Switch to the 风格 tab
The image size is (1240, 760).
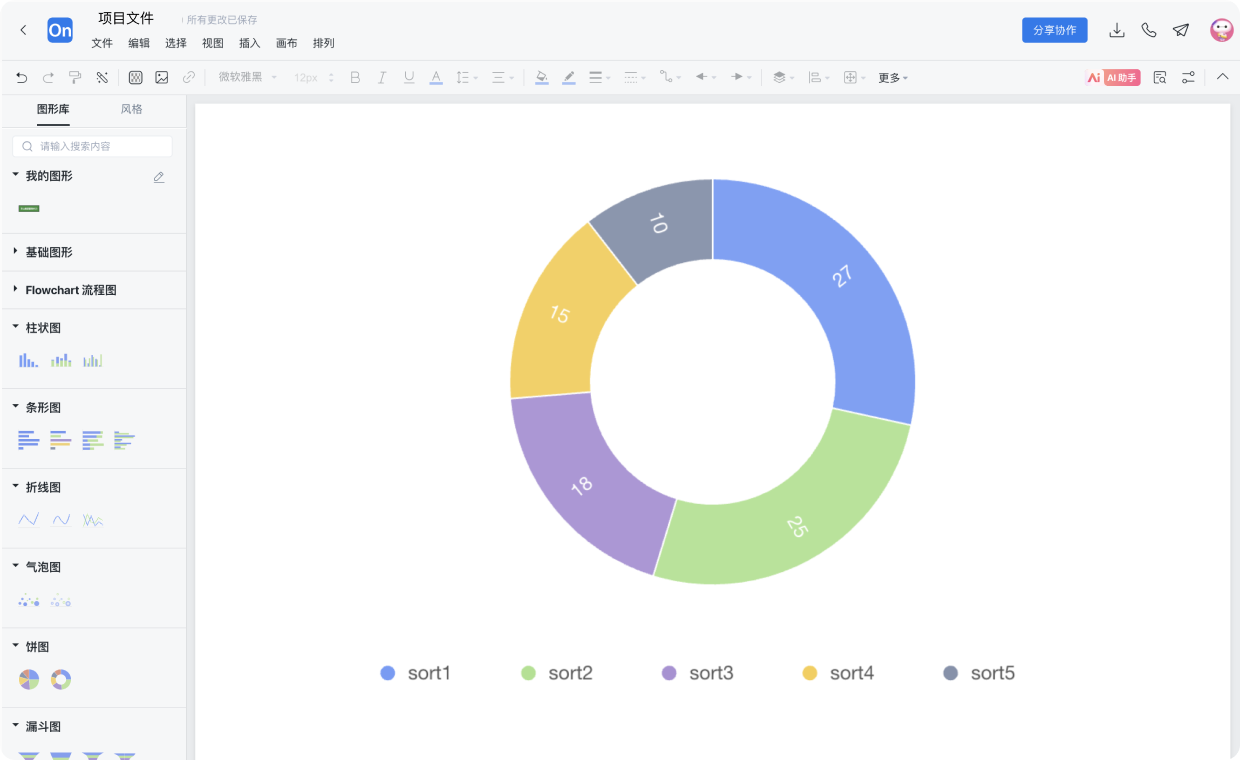[x=131, y=109]
